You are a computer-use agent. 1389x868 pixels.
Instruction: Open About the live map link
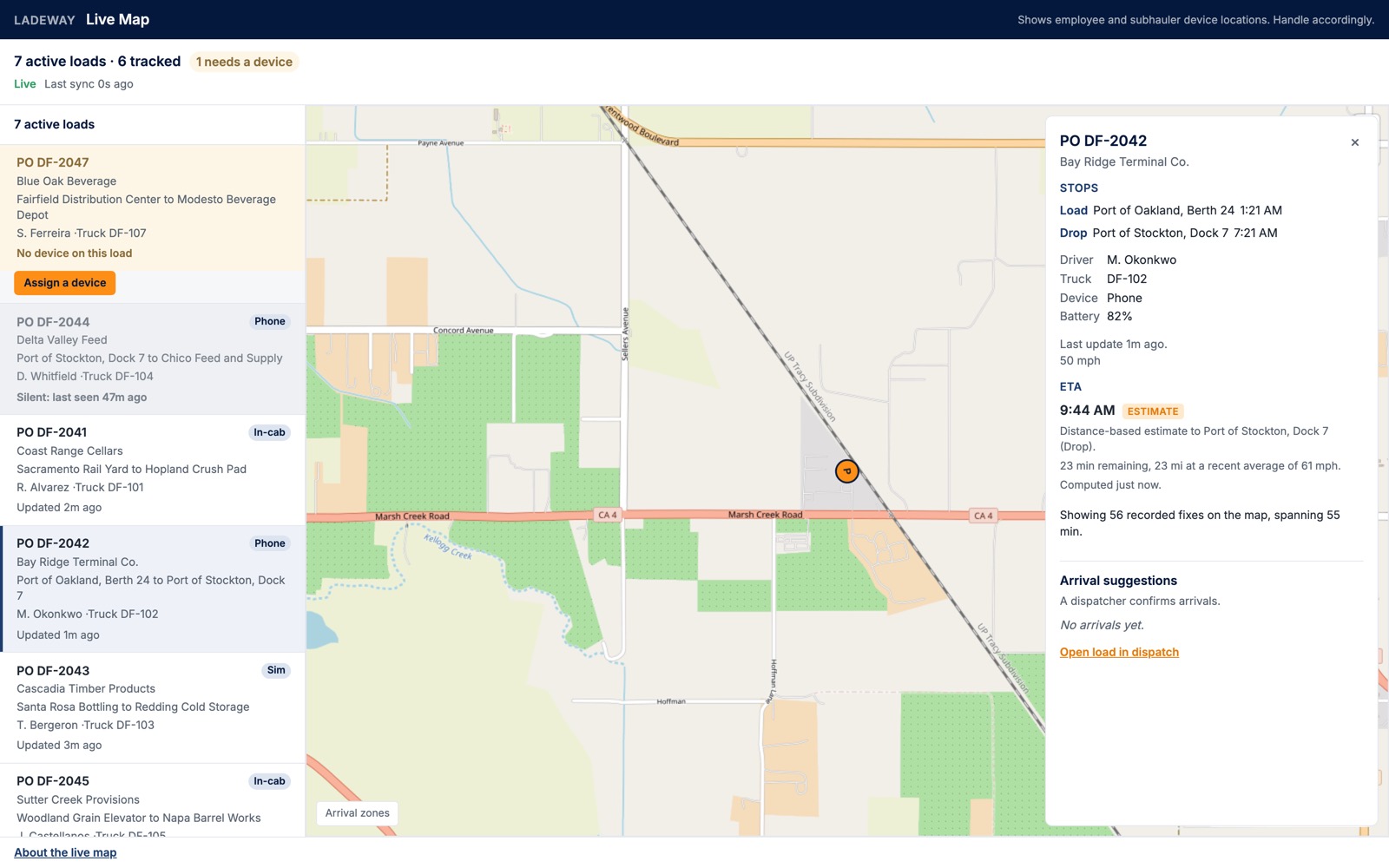65,852
